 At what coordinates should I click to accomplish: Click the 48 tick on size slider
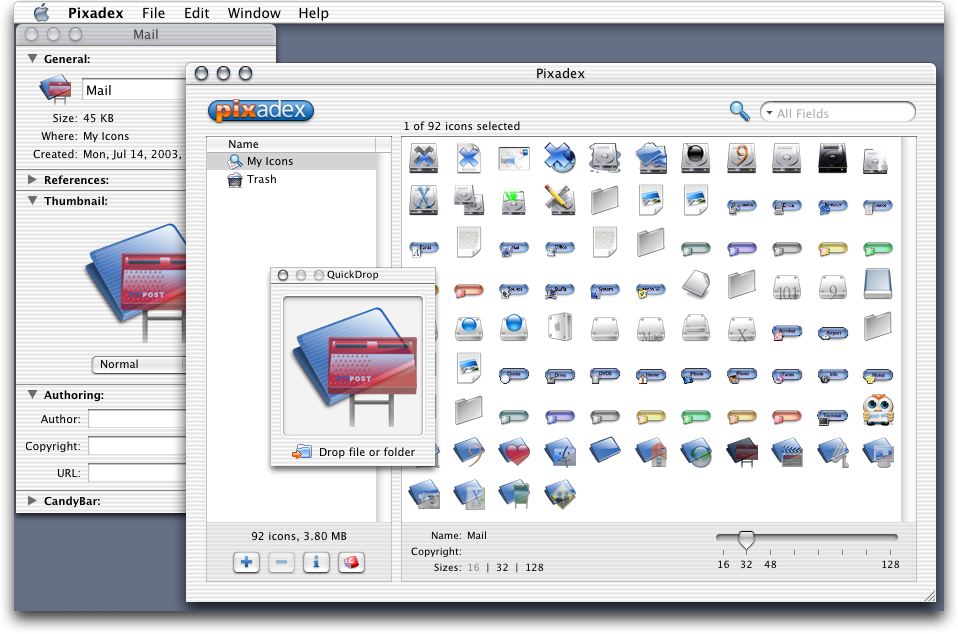[770, 564]
